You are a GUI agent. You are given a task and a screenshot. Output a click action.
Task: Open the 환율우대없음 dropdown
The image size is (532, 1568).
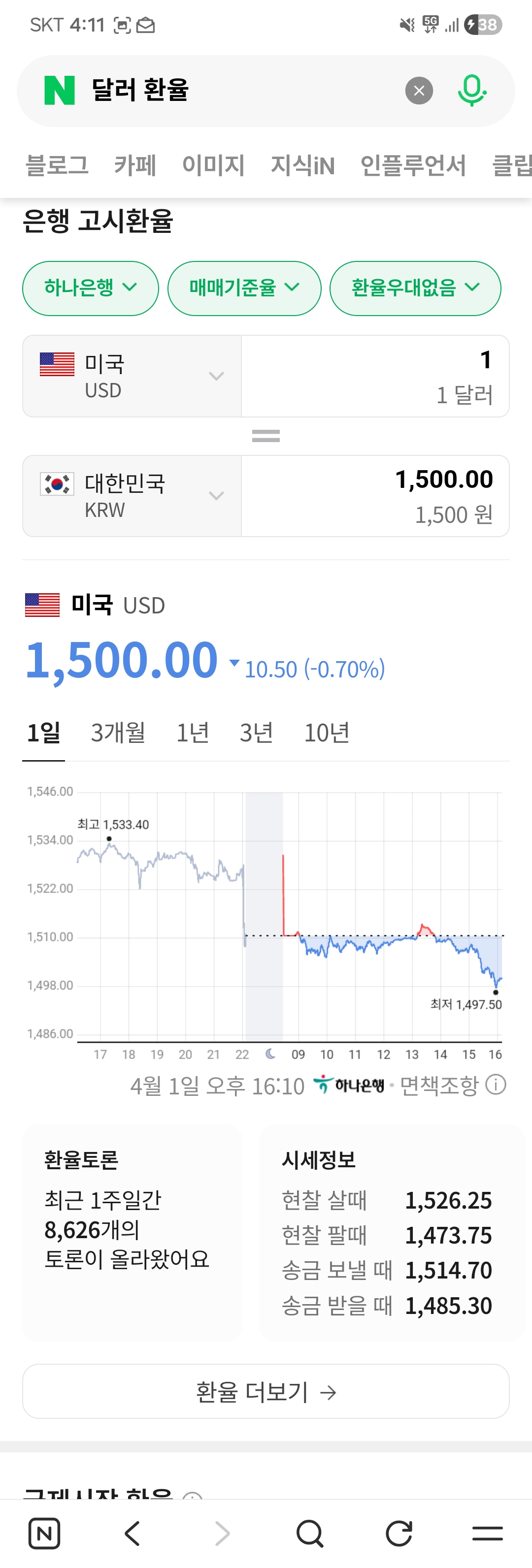(415, 288)
